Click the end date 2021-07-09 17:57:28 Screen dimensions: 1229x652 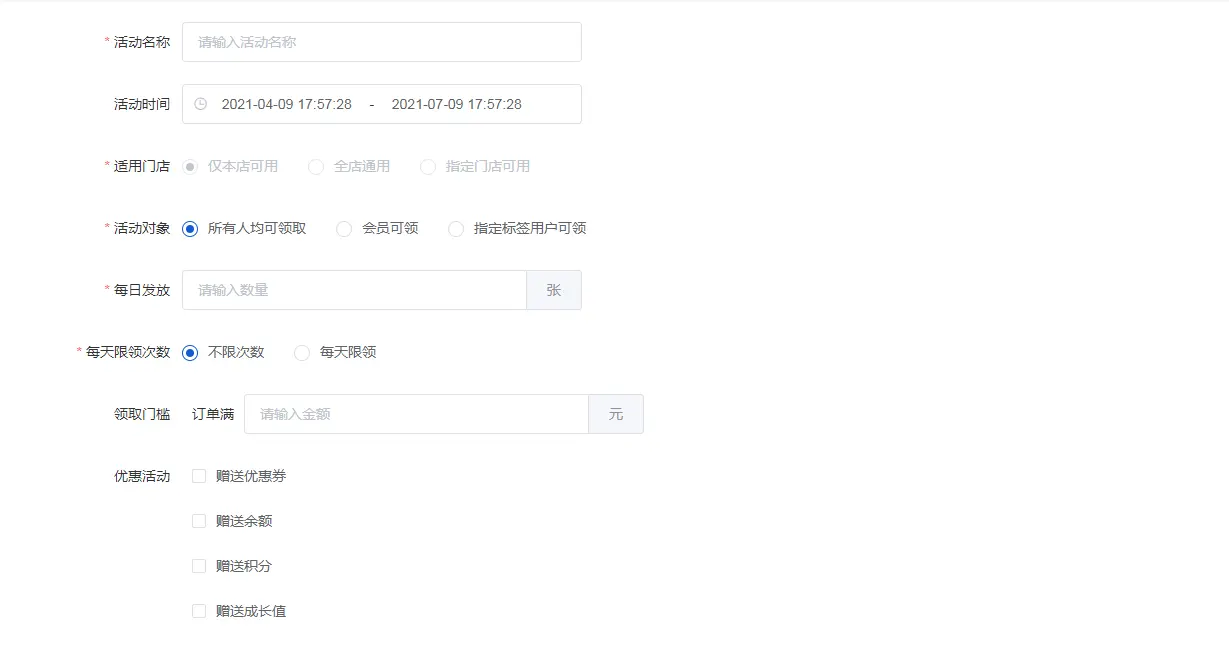pyautogui.click(x=457, y=104)
